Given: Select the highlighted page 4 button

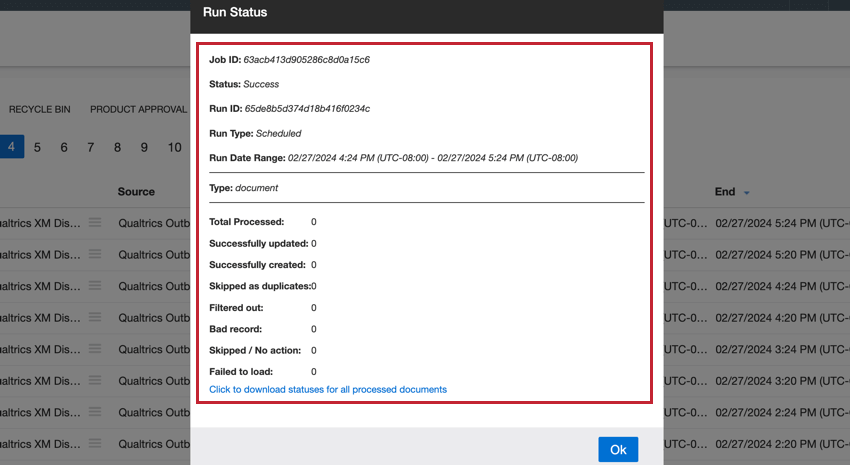Looking at the screenshot, I should [x=11, y=147].
